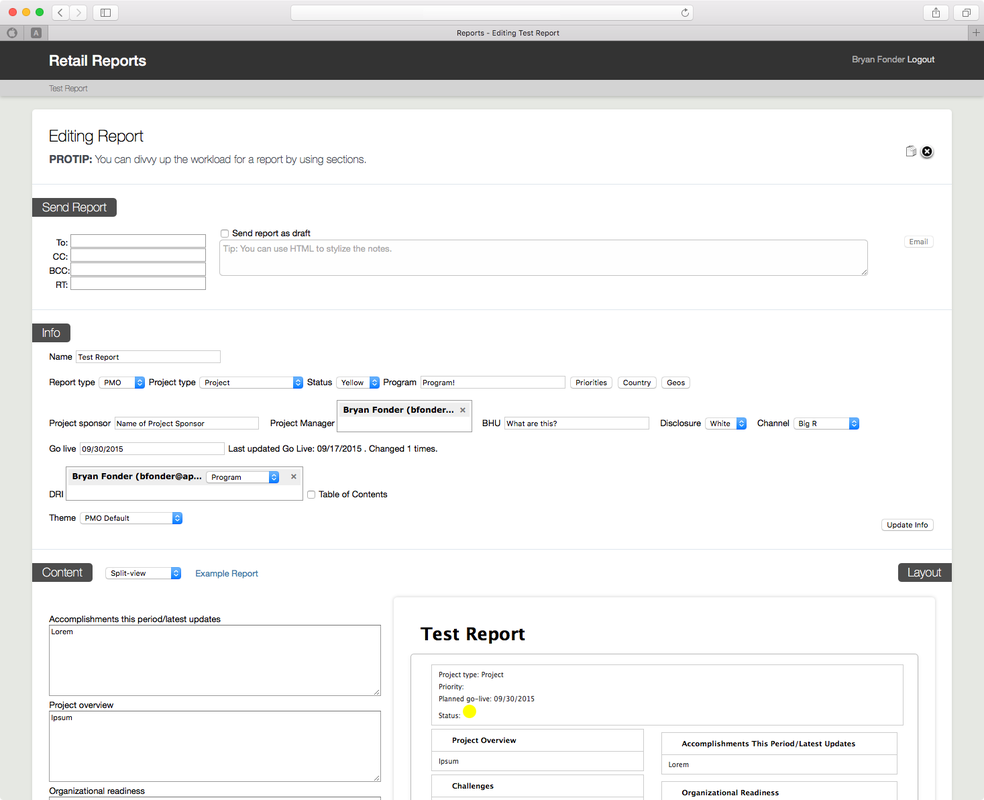Click Test Report breadcrumb
The width and height of the screenshot is (984, 800).
68,88
